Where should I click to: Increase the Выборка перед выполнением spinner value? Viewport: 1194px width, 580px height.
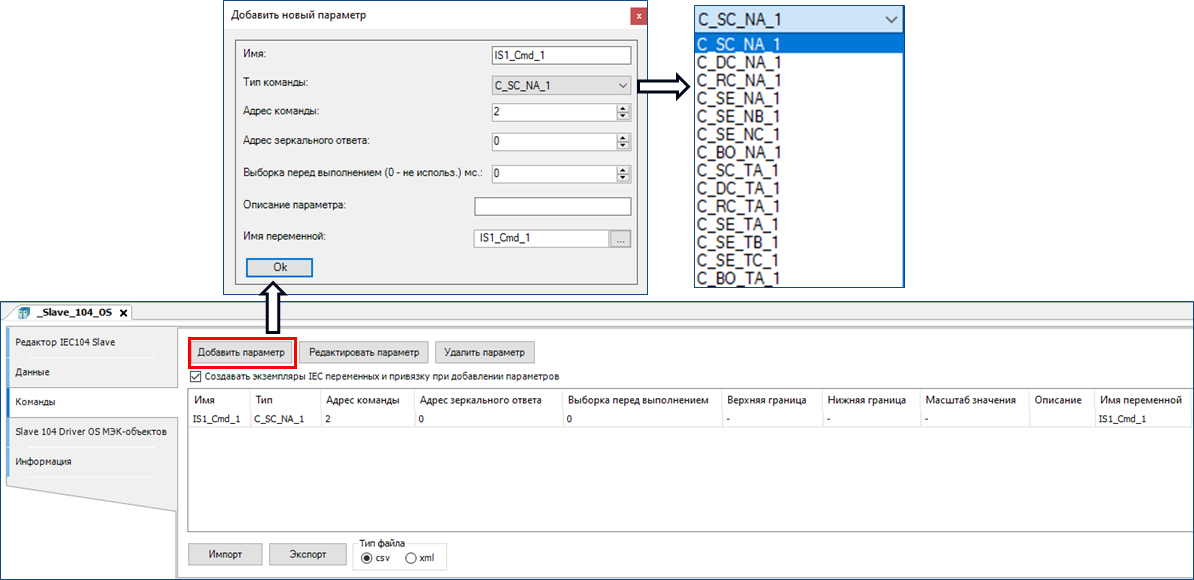tap(622, 169)
